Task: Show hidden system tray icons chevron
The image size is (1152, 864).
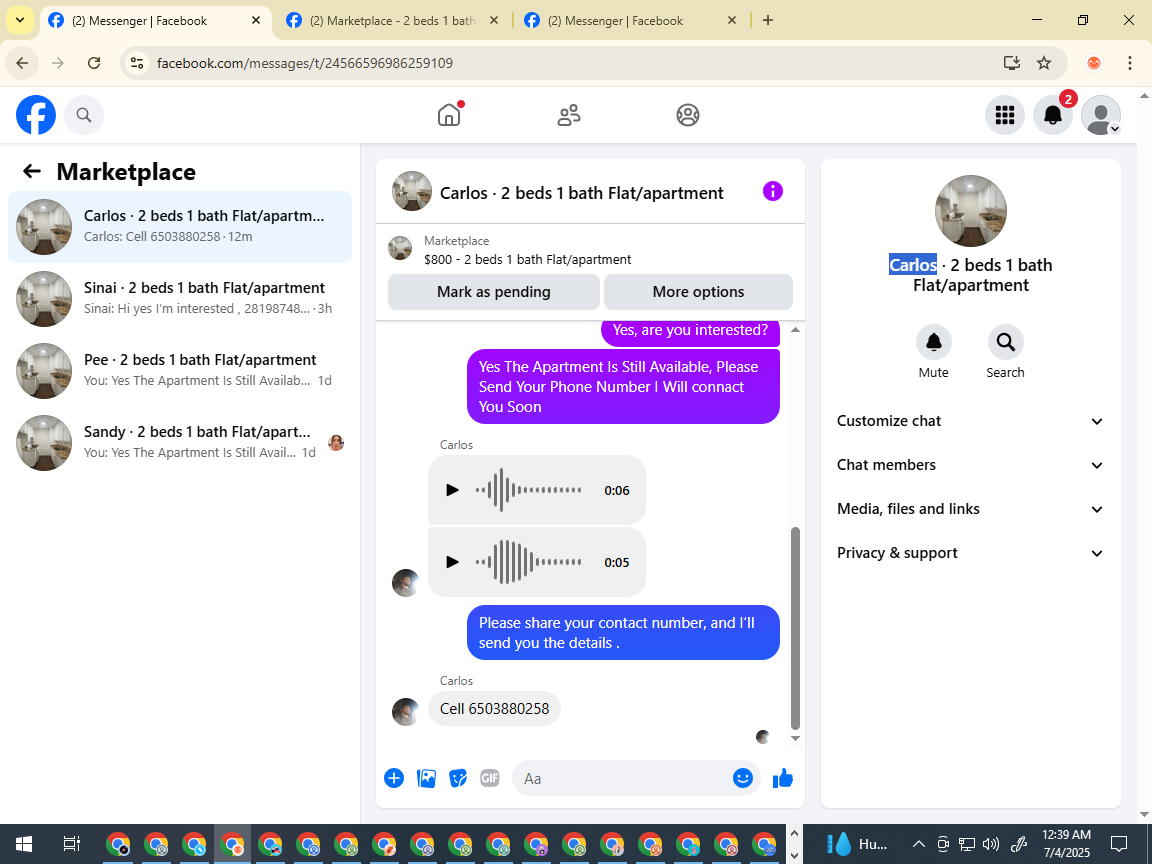Action: coord(918,843)
